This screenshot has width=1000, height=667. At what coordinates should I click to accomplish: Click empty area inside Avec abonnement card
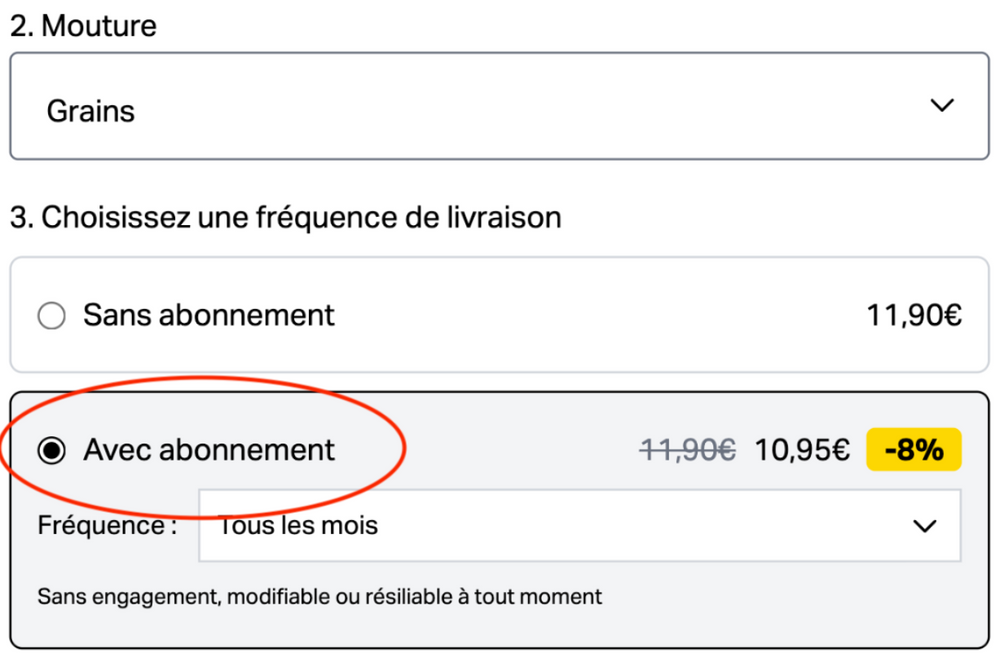(x=765, y=612)
